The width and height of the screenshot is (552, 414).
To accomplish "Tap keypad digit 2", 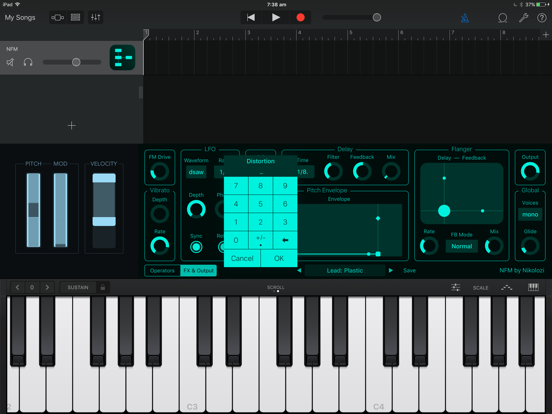I will 261,222.
